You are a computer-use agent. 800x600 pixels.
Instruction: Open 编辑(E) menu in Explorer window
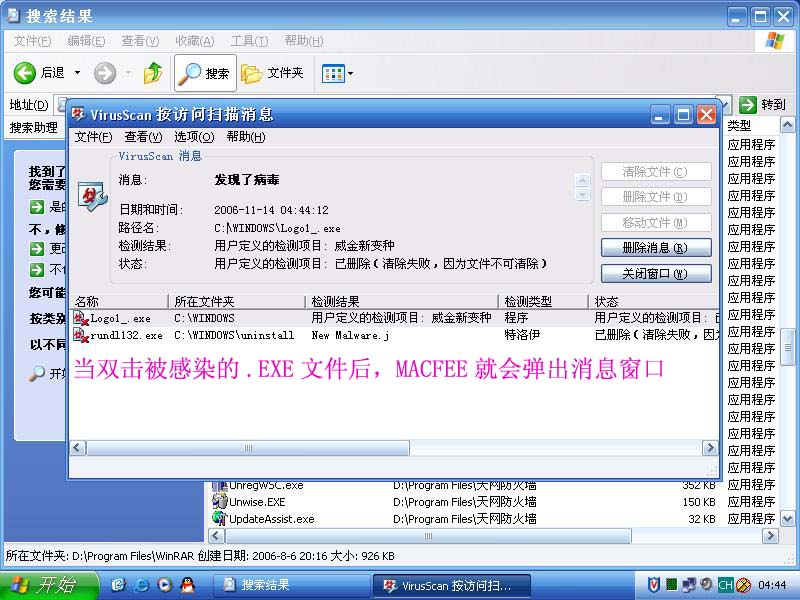pos(86,41)
